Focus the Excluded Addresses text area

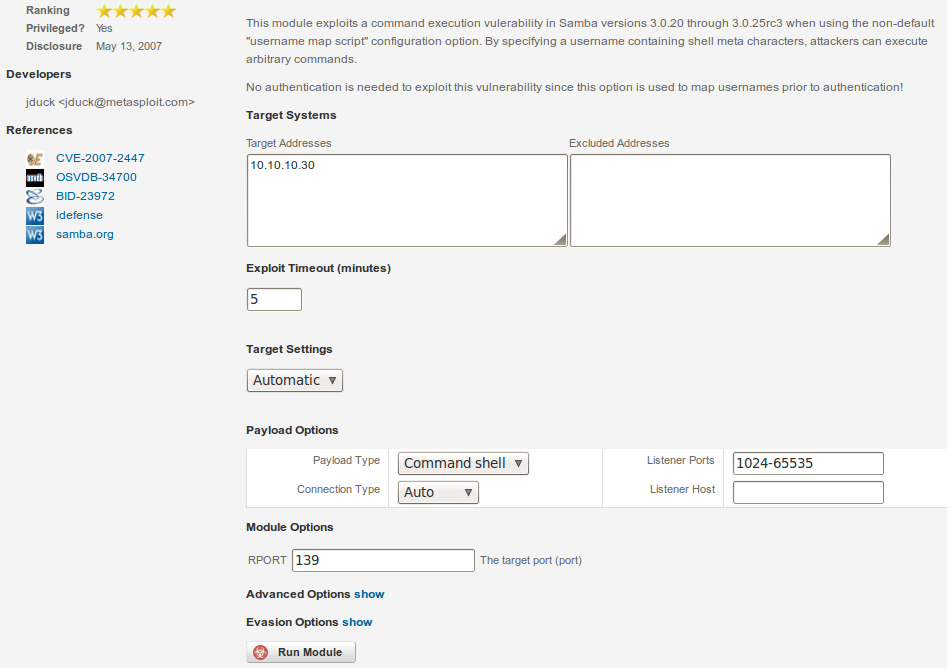pyautogui.click(x=729, y=200)
